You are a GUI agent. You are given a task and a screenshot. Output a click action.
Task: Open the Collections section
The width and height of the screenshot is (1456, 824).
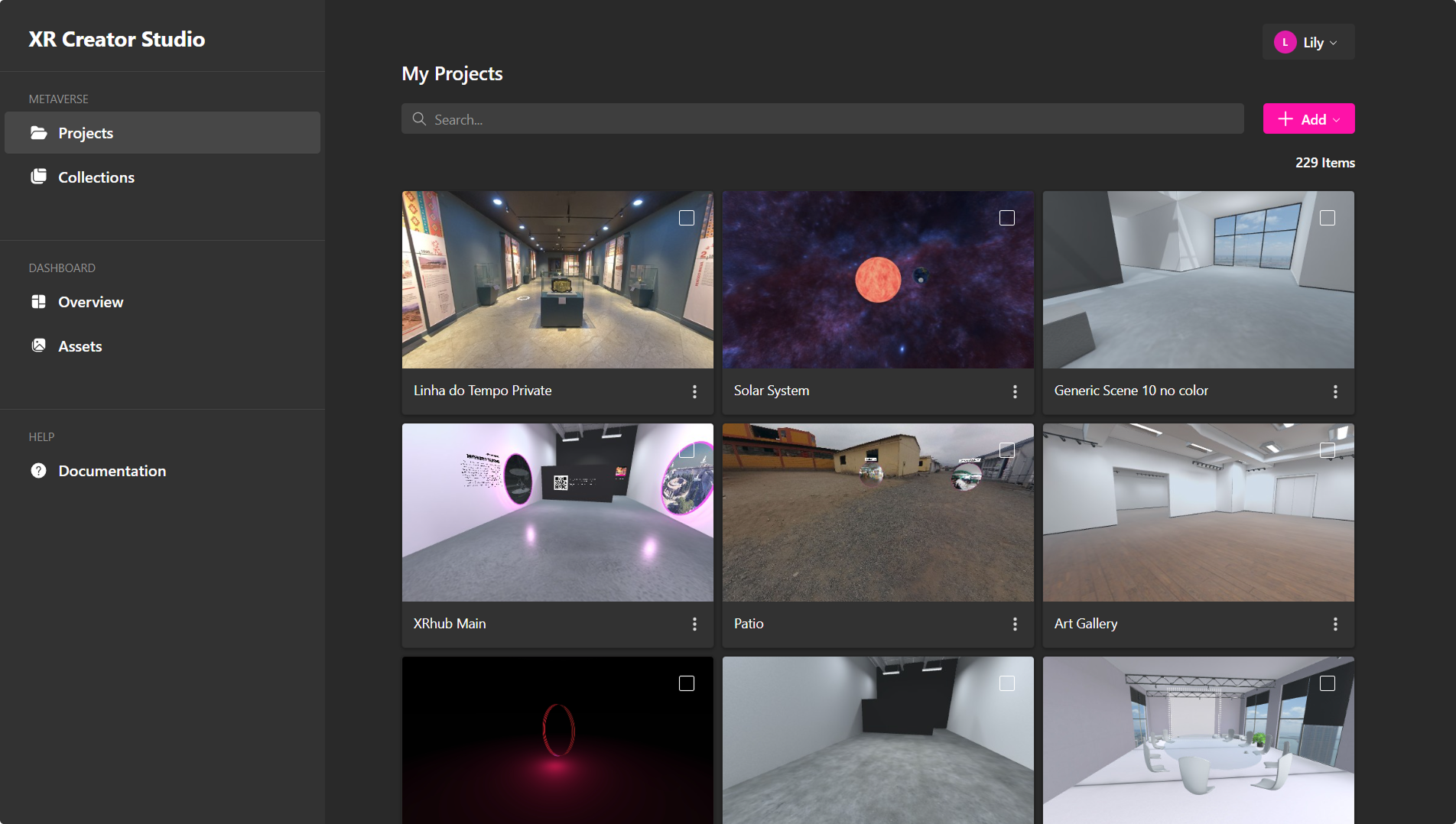[162, 177]
